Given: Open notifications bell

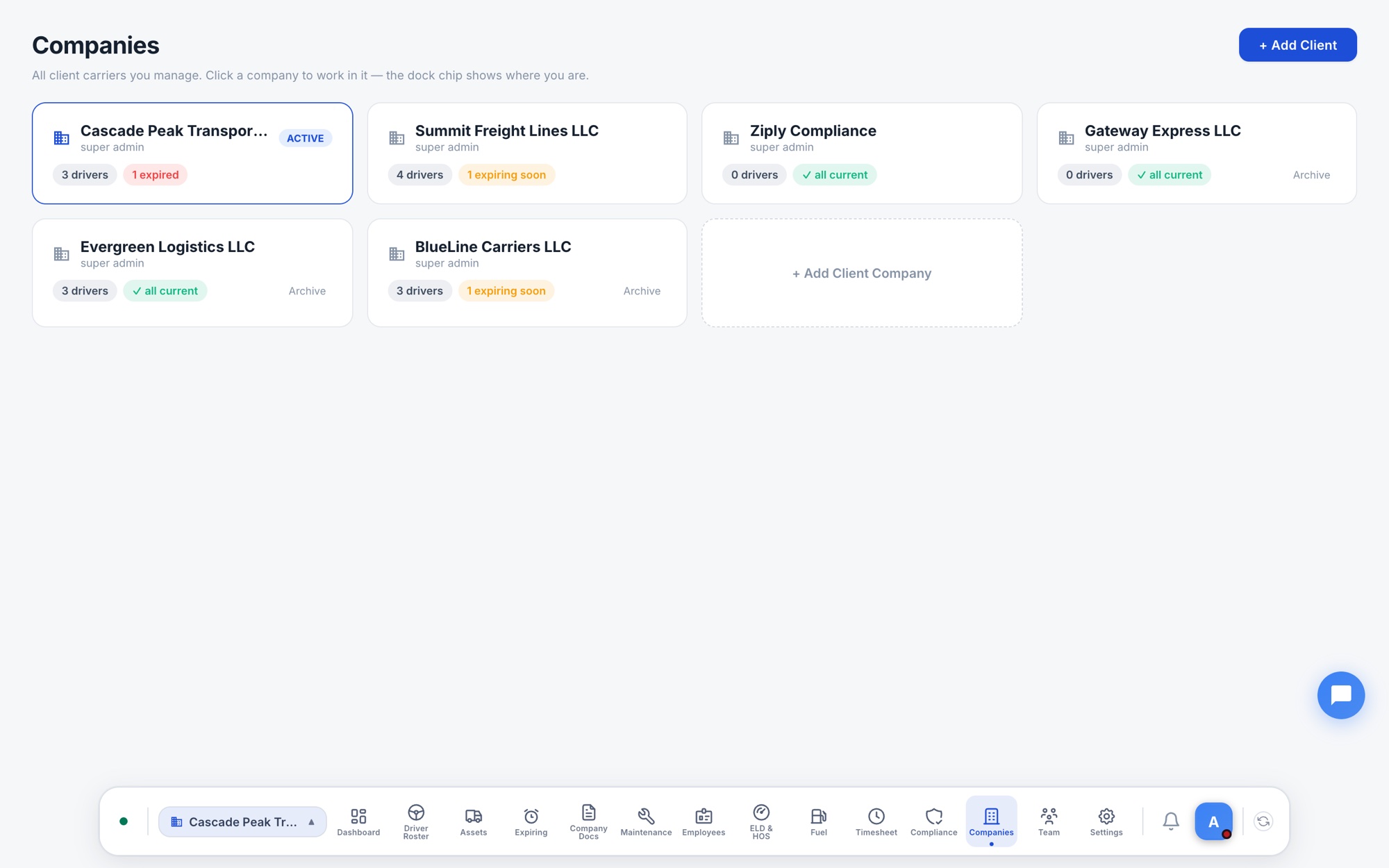Looking at the screenshot, I should 1171,821.
